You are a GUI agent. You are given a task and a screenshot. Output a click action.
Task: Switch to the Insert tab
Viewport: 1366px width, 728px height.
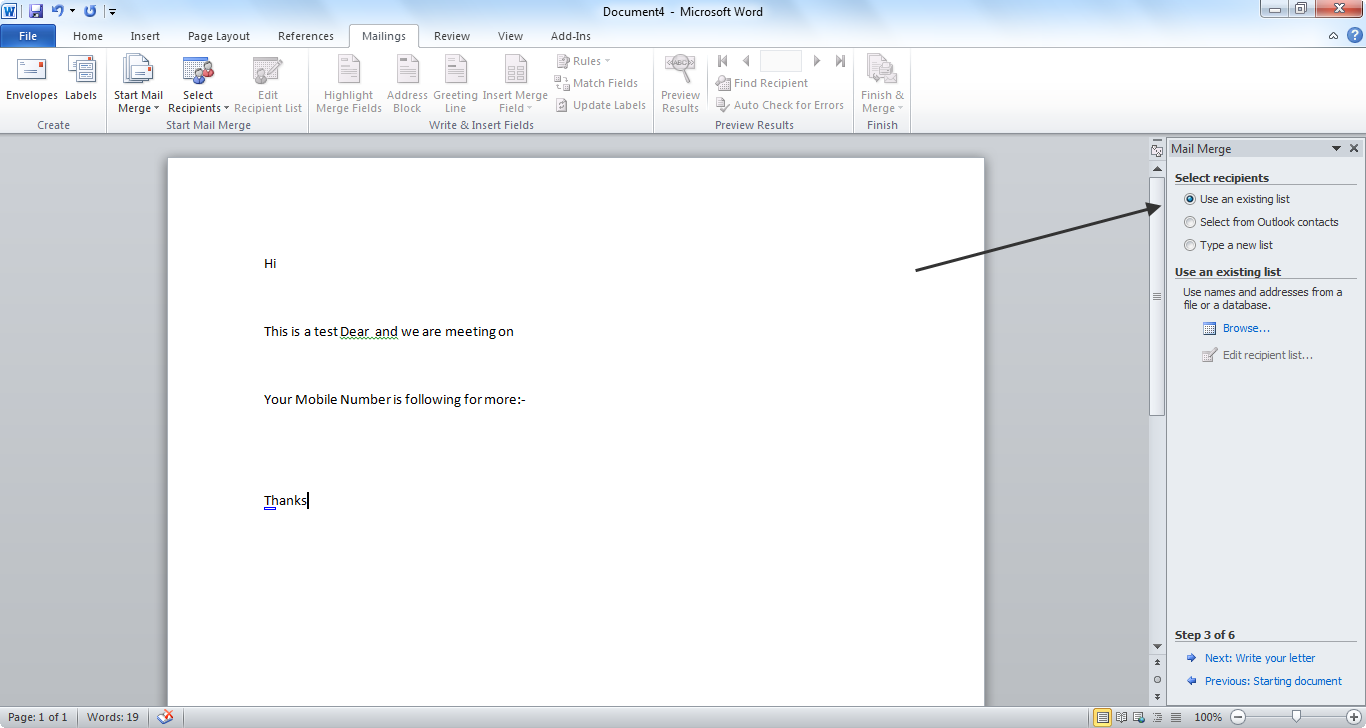click(x=145, y=36)
